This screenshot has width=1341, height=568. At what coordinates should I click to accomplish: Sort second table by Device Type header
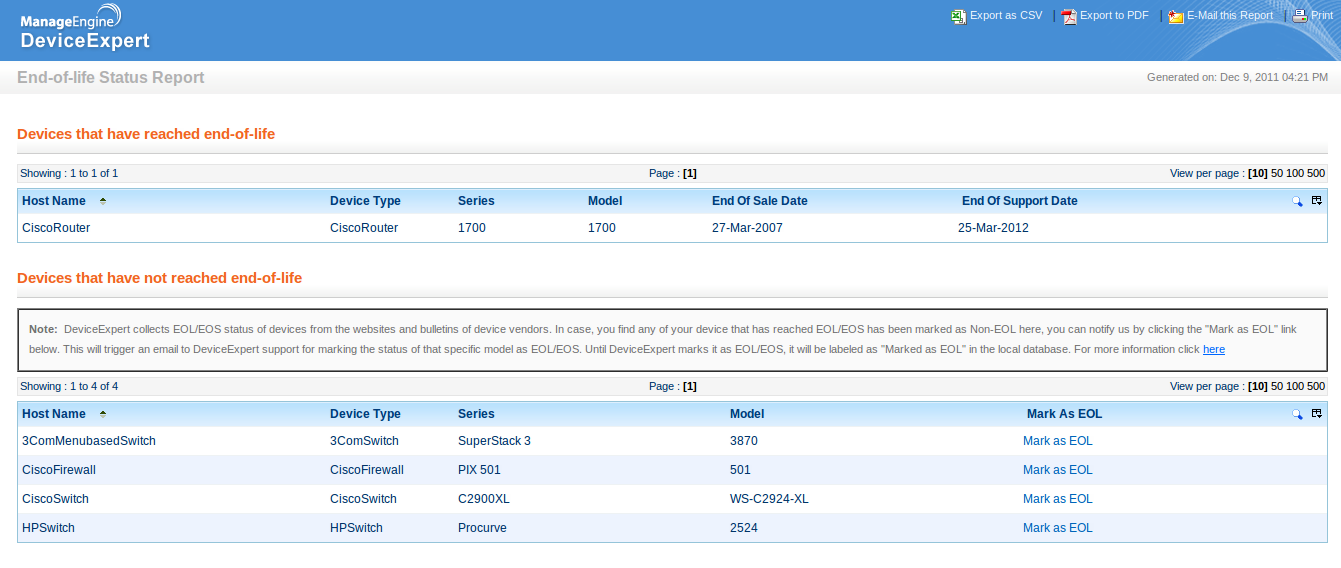(365, 414)
